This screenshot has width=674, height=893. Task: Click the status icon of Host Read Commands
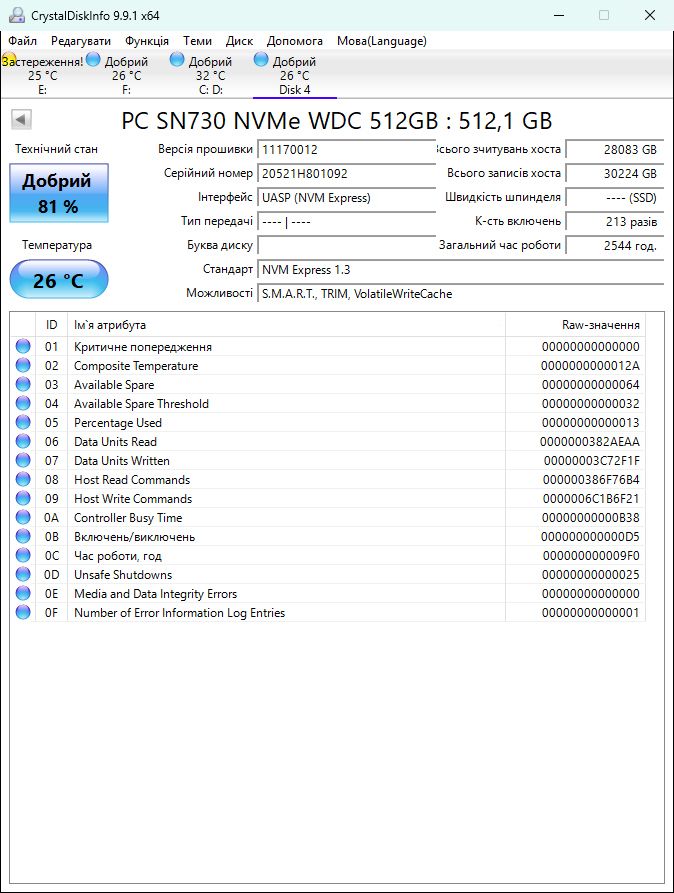(23, 479)
